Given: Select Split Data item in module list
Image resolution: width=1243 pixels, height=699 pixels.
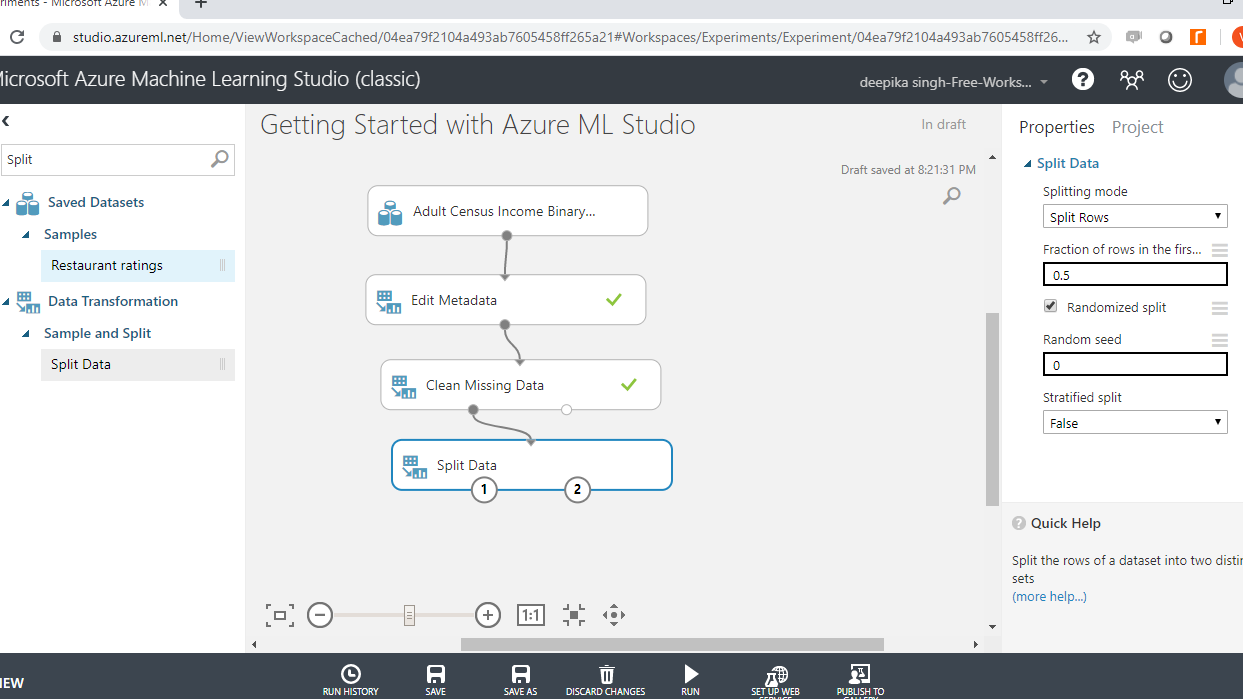Looking at the screenshot, I should tap(137, 365).
